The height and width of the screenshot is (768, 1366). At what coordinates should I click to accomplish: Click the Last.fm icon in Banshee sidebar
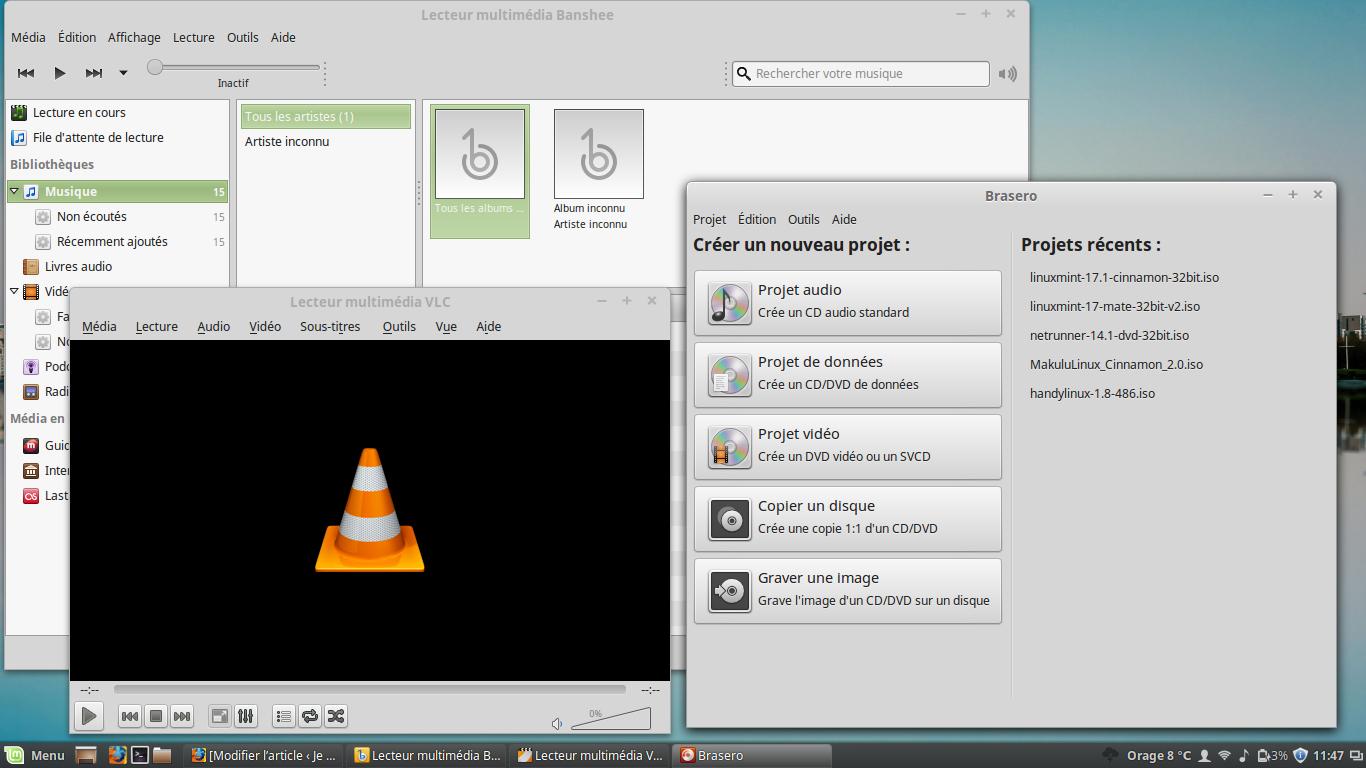31,495
